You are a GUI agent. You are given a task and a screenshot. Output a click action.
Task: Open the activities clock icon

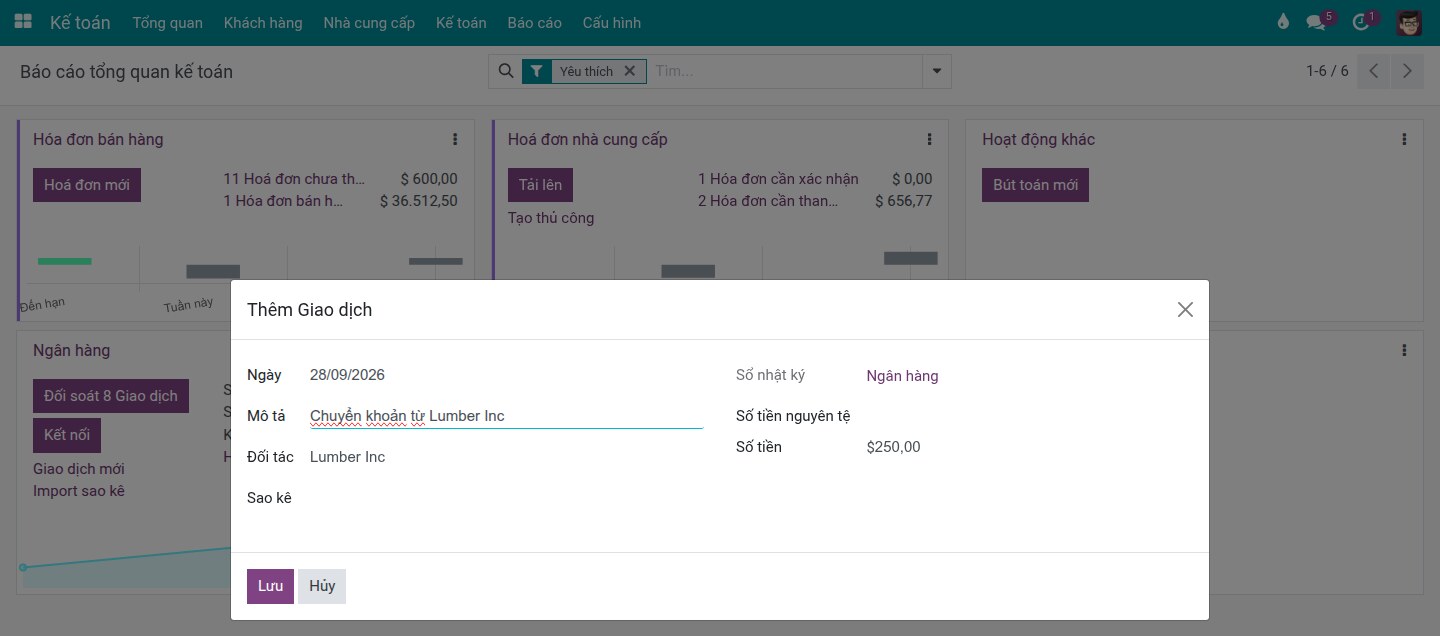pyautogui.click(x=1360, y=22)
